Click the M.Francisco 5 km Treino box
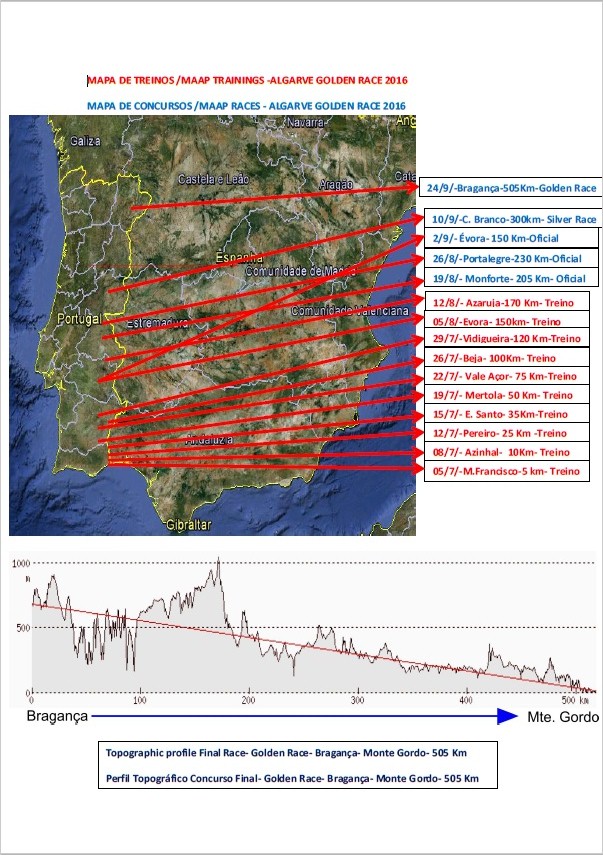 tap(507, 471)
